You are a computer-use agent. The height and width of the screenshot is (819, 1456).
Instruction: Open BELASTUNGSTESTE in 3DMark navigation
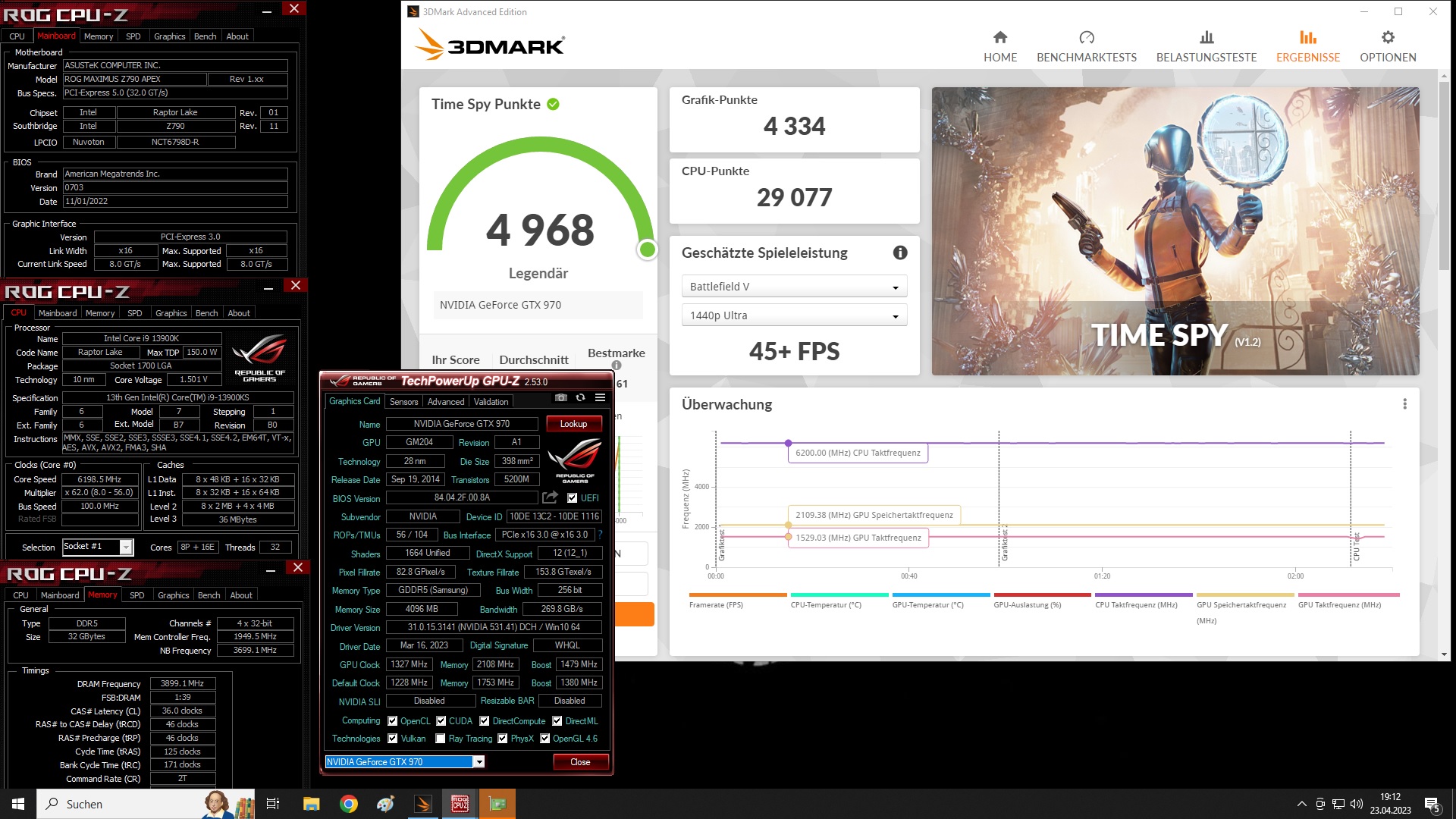click(x=1207, y=47)
